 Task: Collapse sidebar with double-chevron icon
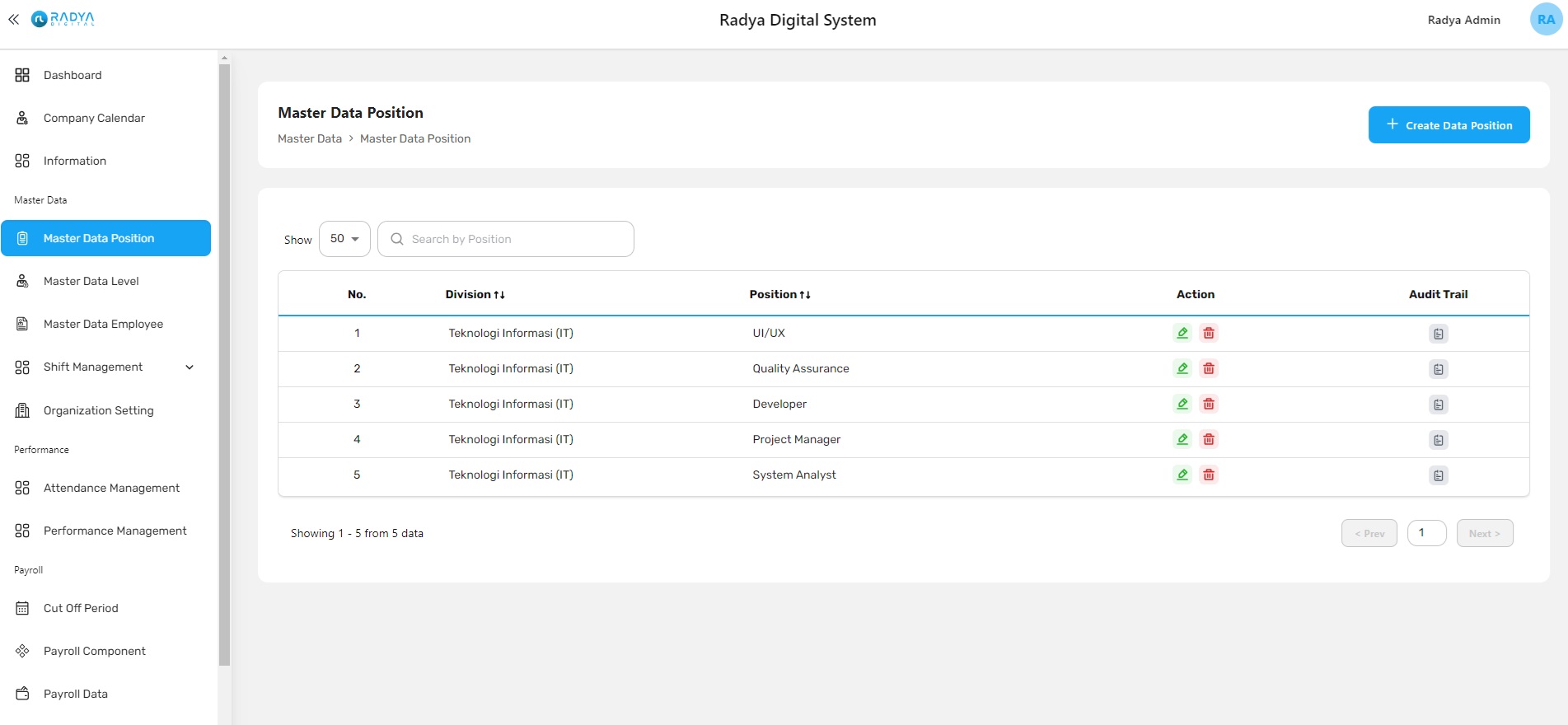(x=13, y=19)
